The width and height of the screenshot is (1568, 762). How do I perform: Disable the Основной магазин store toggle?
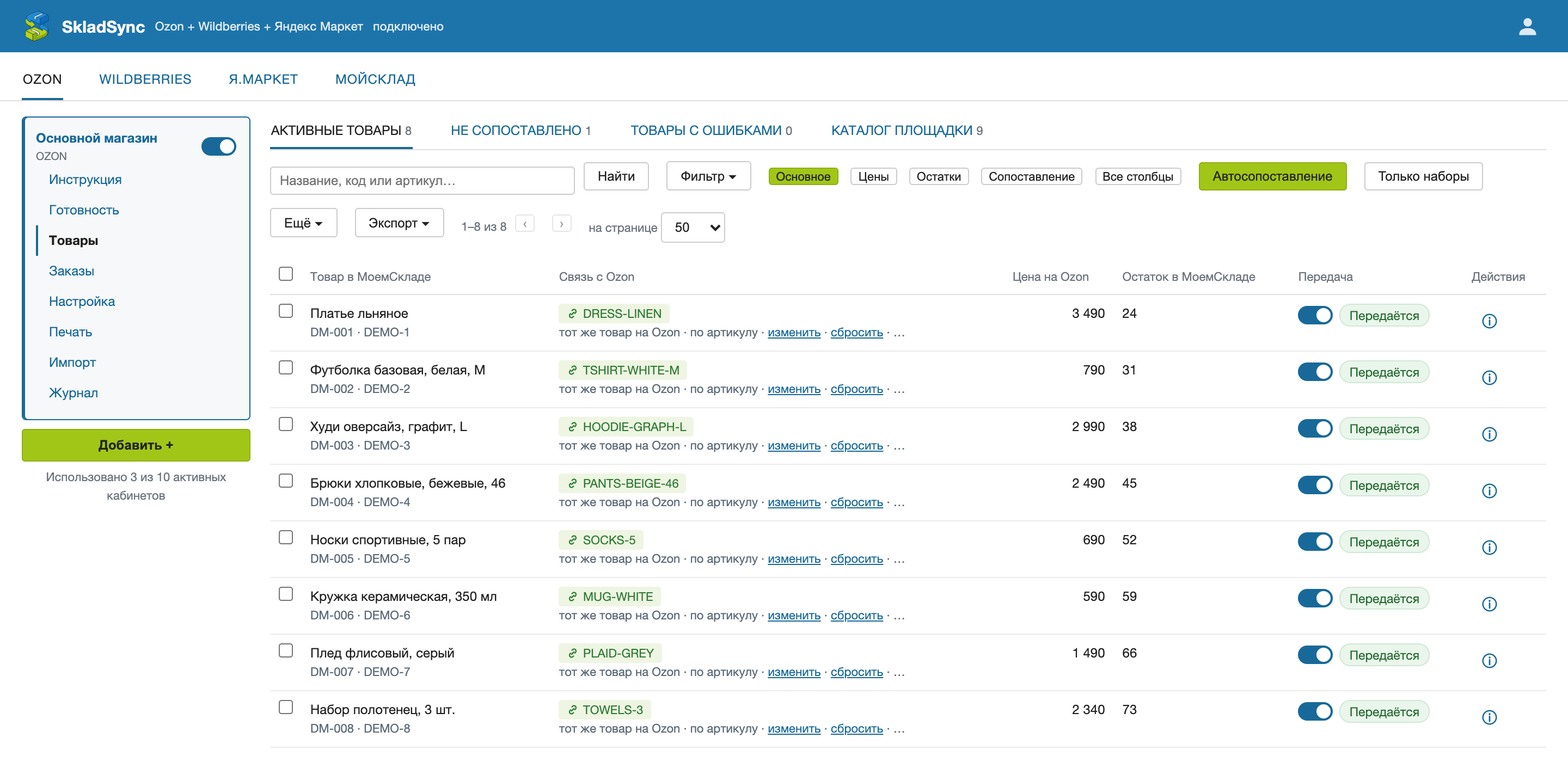click(218, 146)
